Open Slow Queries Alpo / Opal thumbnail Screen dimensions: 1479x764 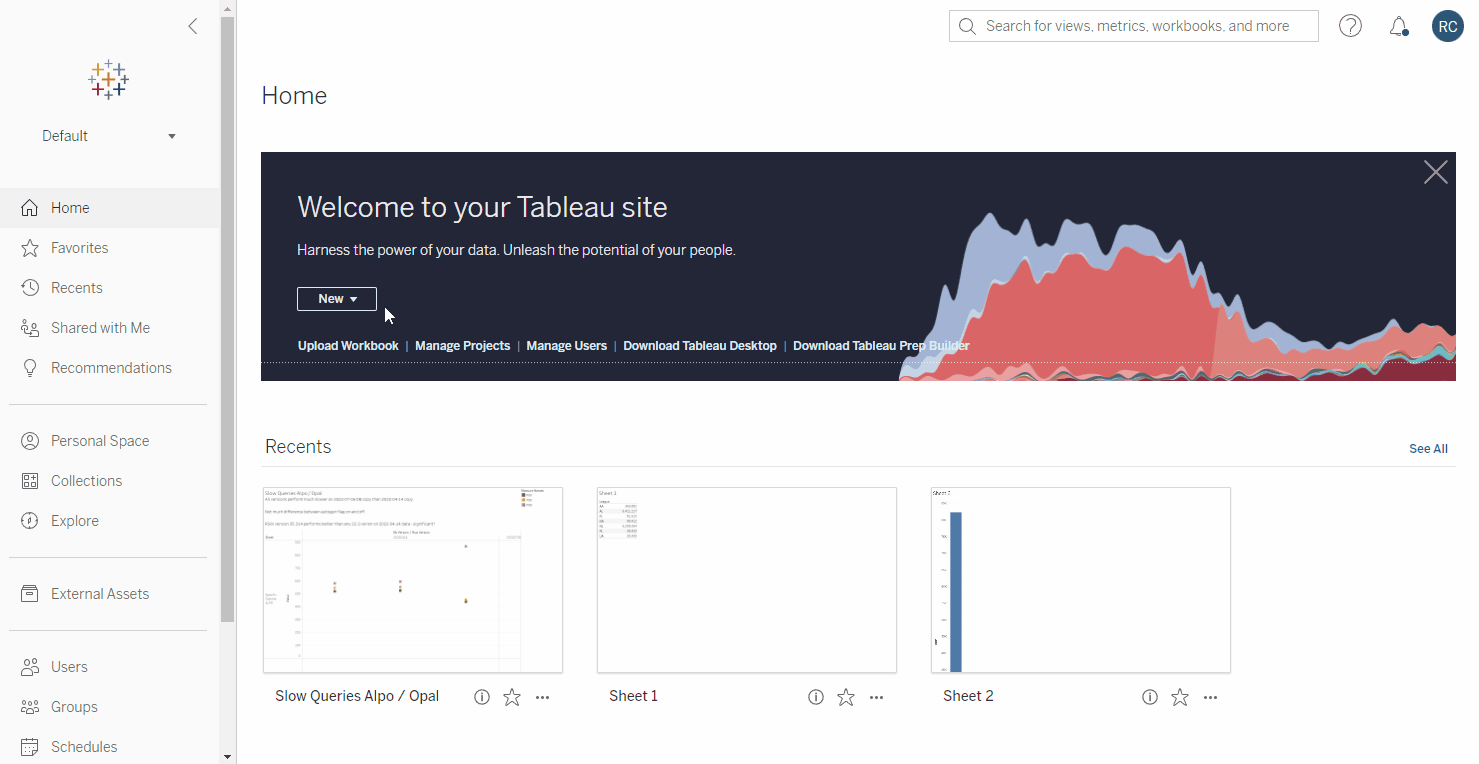[413, 580]
